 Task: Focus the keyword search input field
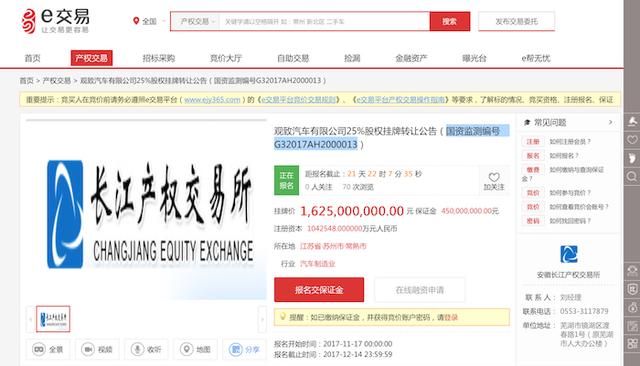tap(324, 21)
